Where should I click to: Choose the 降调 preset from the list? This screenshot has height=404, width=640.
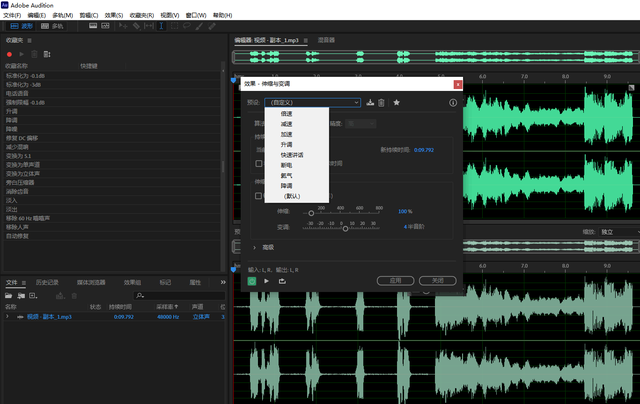(x=297, y=186)
